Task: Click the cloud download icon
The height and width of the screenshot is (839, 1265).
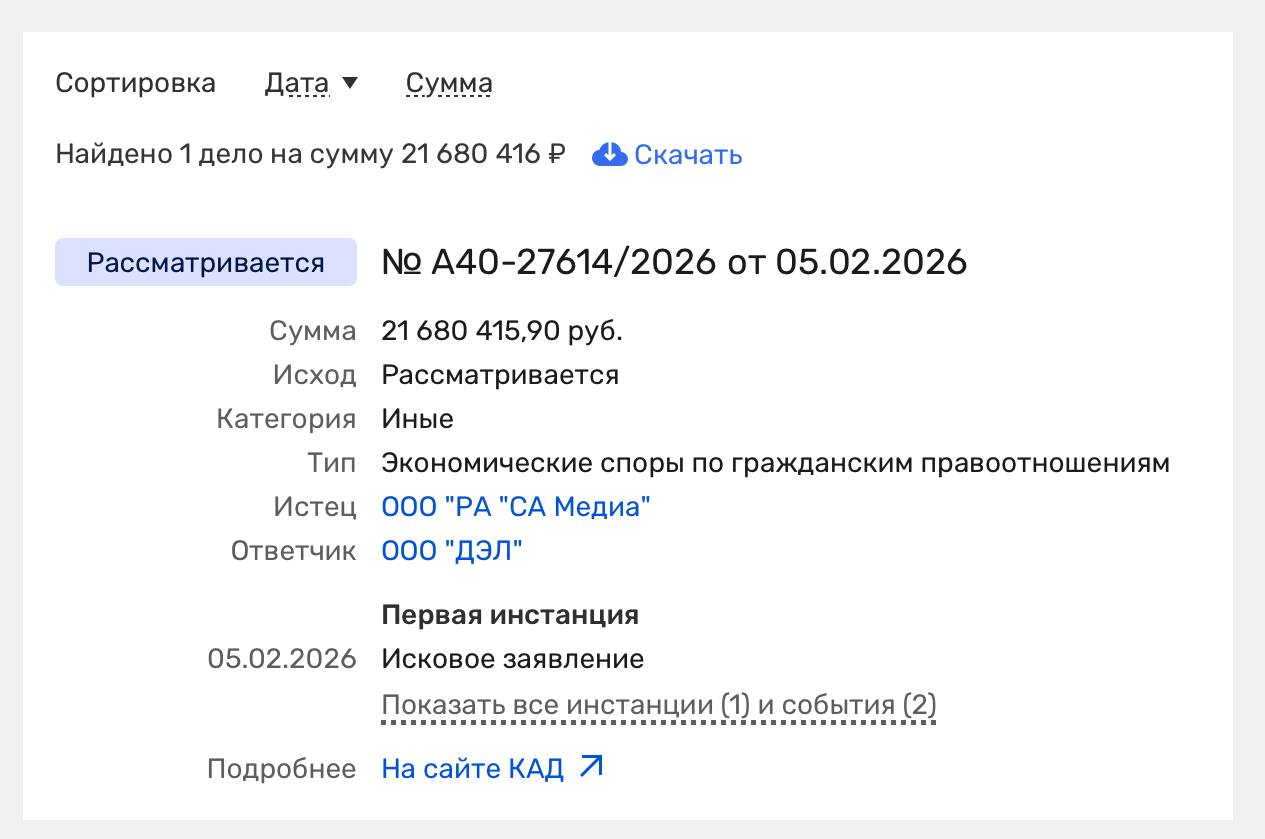Action: (609, 155)
